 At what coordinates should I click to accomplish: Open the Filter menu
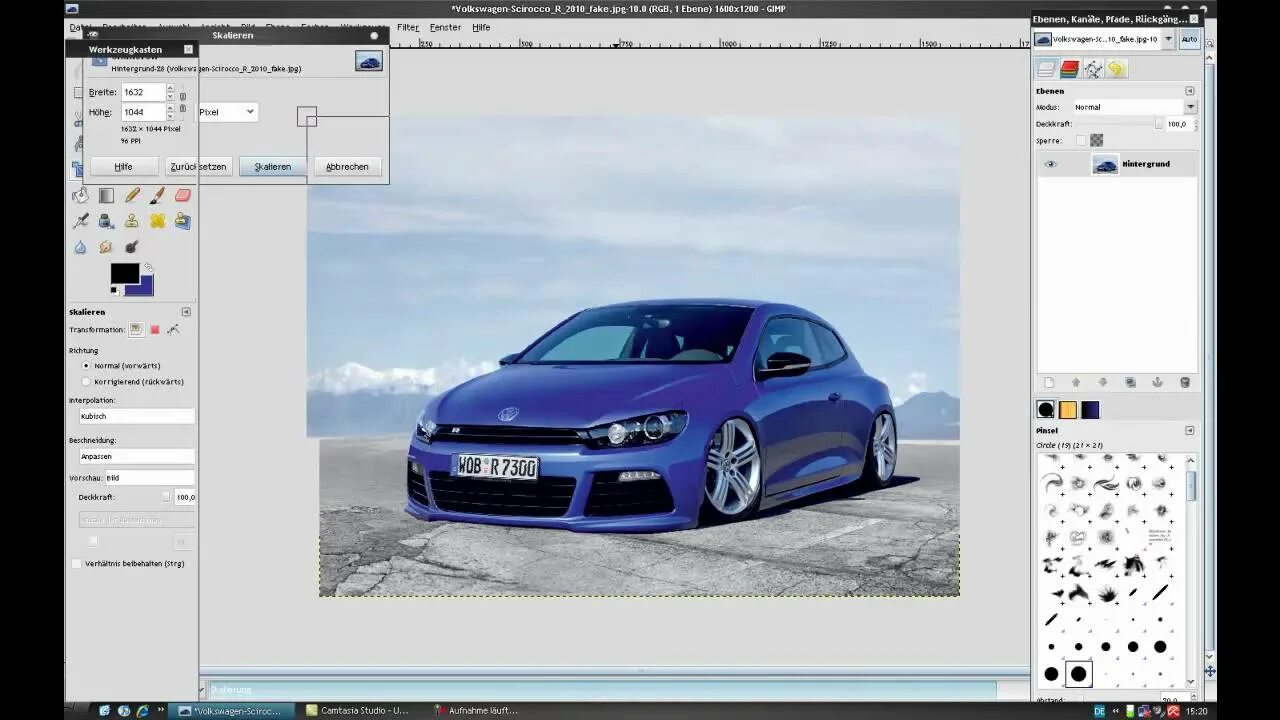[x=408, y=28]
